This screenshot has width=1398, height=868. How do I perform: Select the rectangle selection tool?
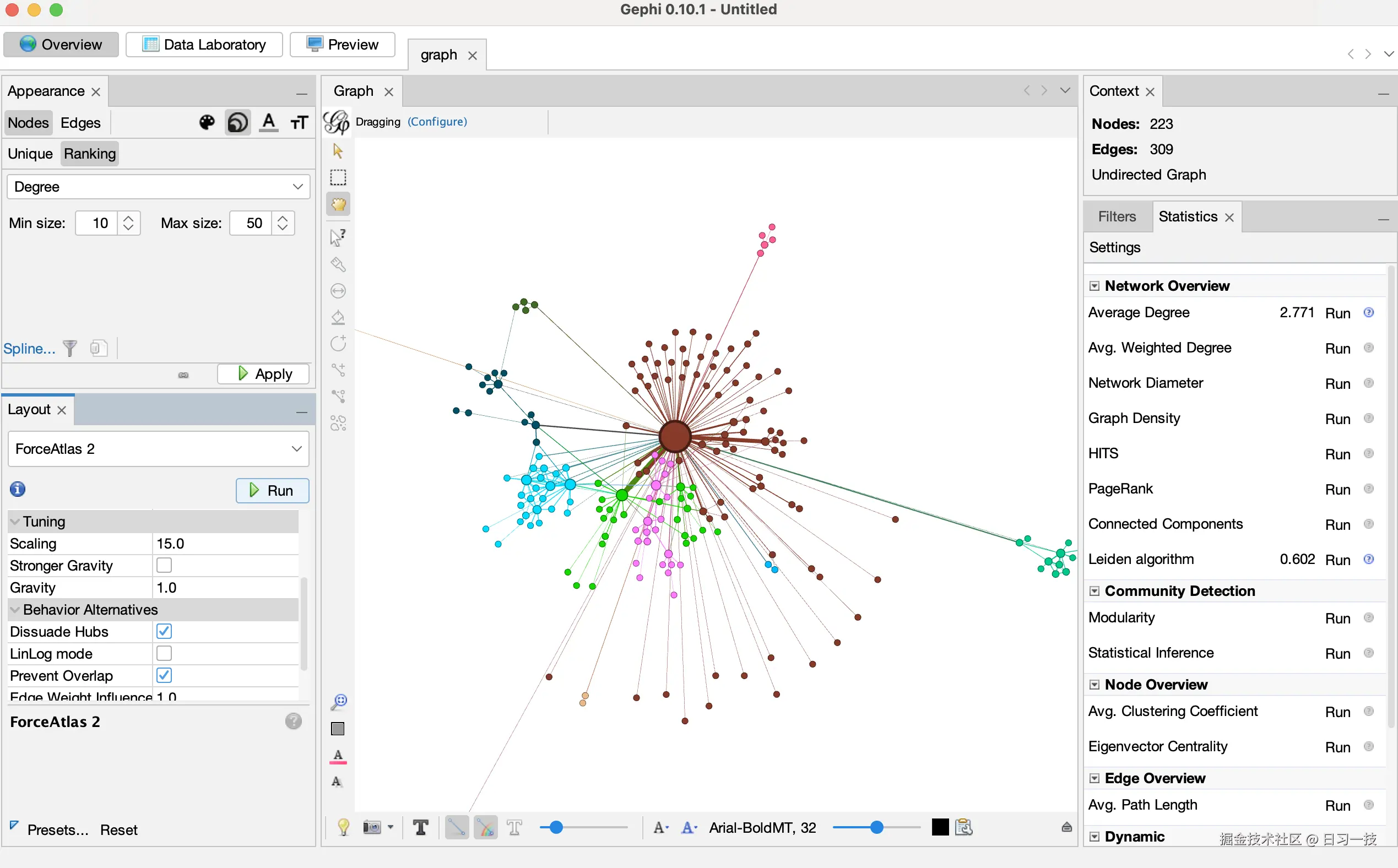pos(338,177)
